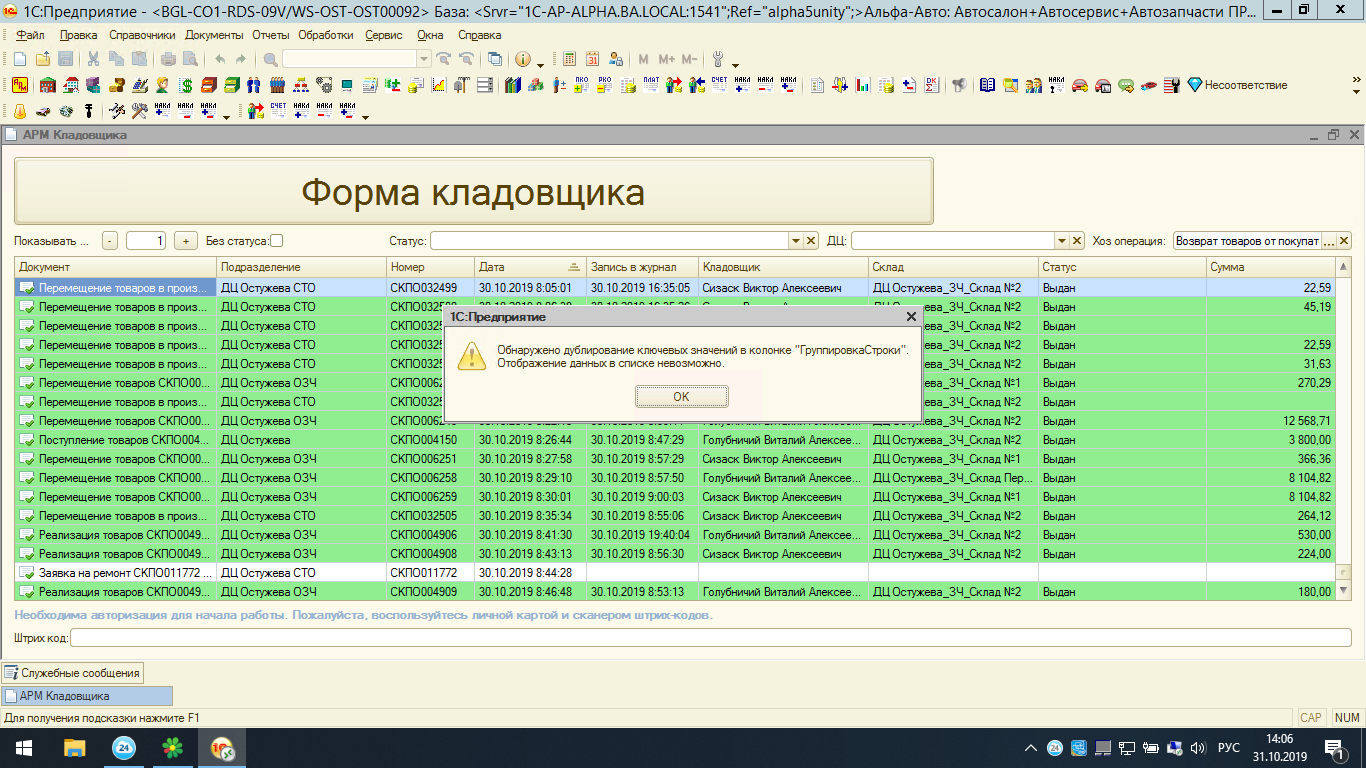Open selection for Хоз операция field
The width and height of the screenshot is (1366, 768).
pos(1328,241)
